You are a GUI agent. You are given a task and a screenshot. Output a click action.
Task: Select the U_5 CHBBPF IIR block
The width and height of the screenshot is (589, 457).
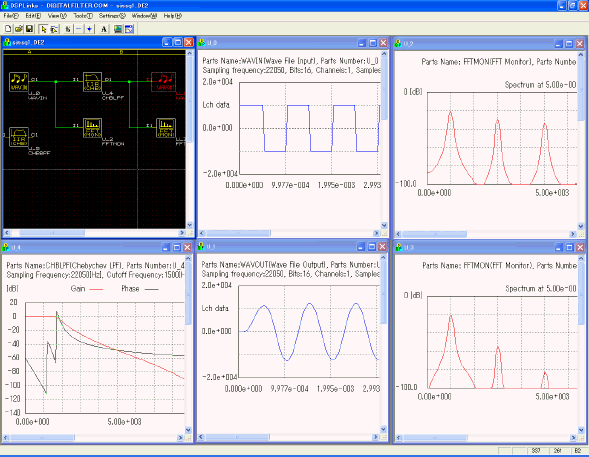[19, 137]
